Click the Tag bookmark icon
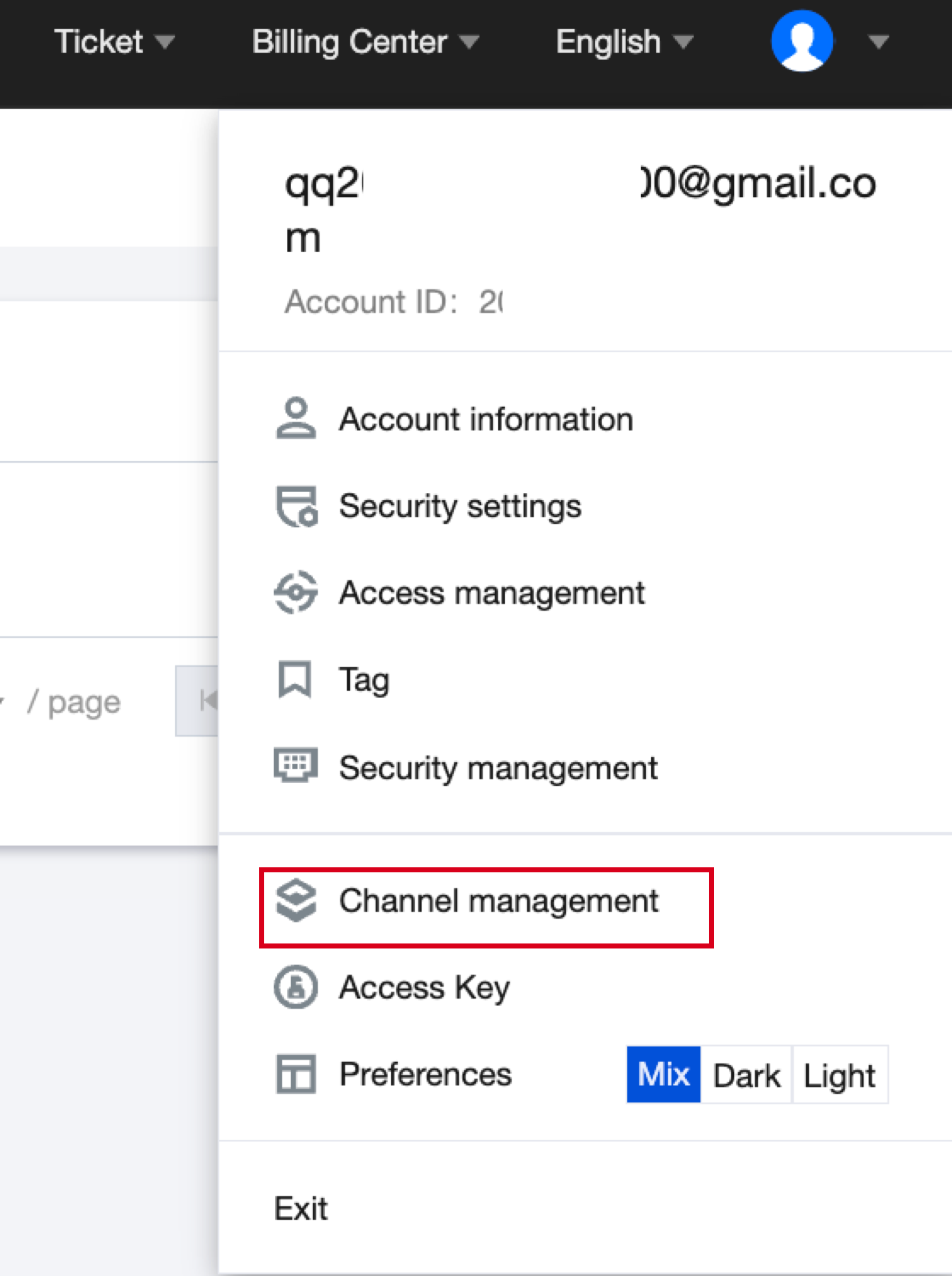 pyautogui.click(x=295, y=679)
